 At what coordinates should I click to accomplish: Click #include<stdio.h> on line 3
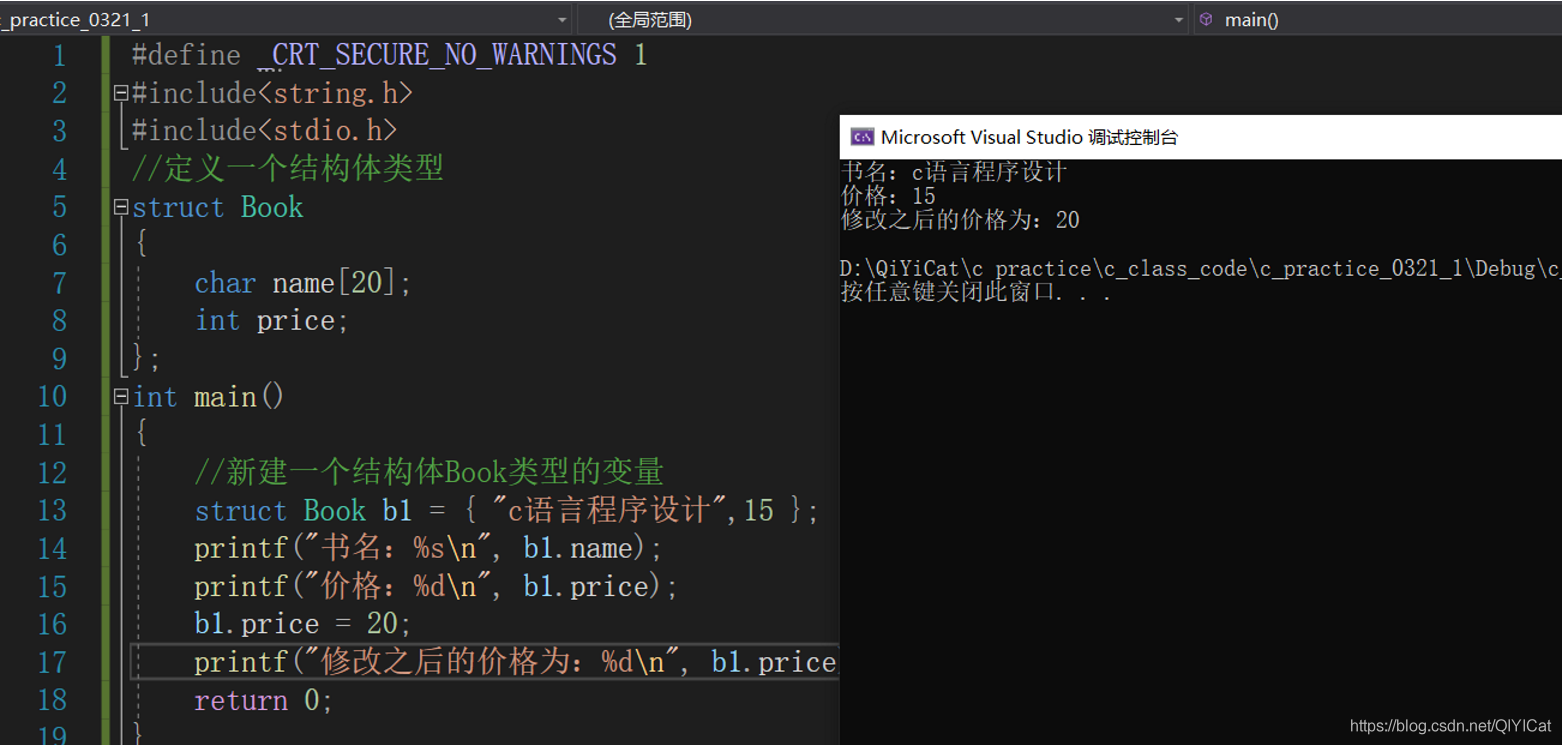click(265, 131)
